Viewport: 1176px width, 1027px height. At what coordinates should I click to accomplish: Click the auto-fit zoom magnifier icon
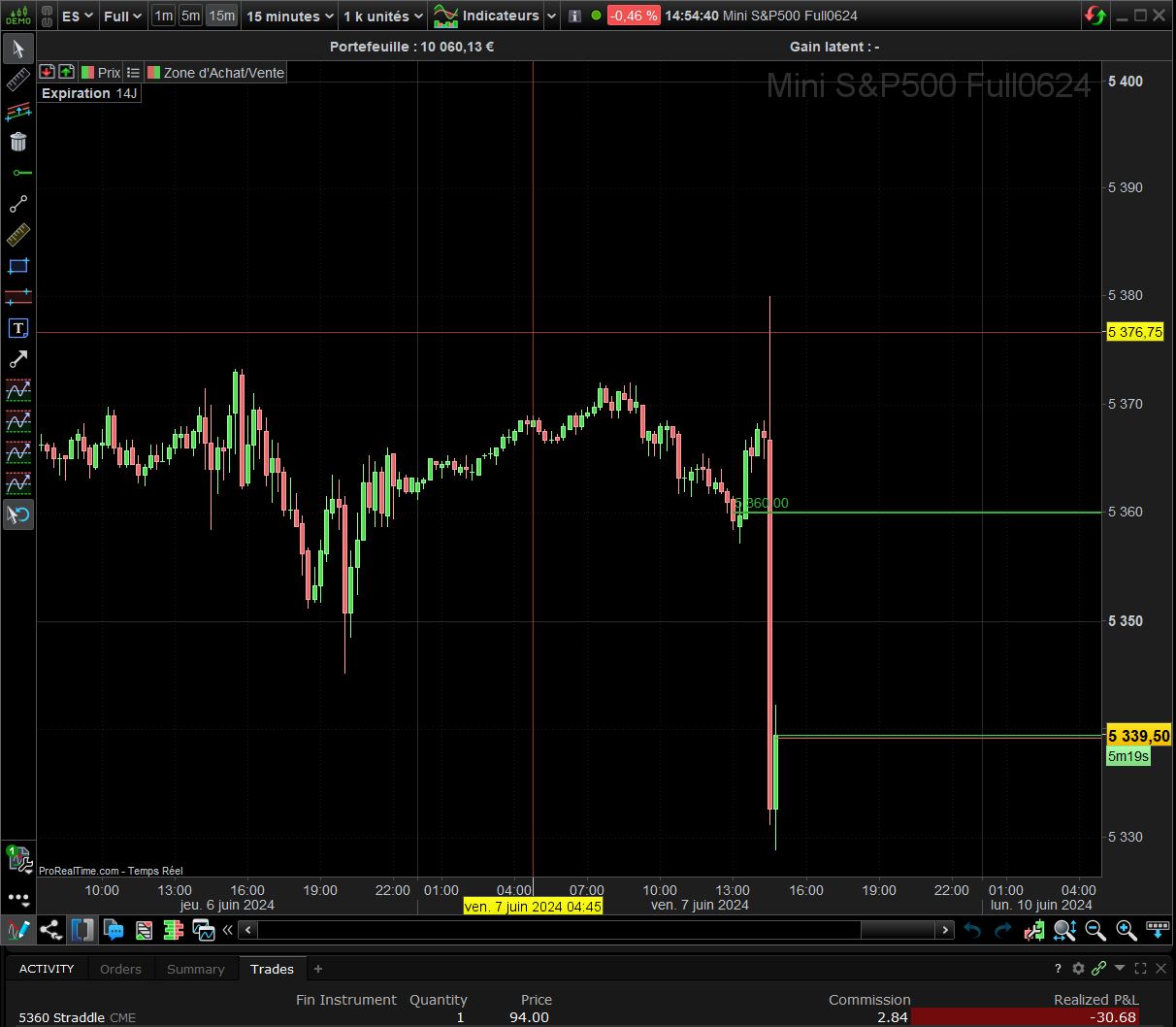1064,930
